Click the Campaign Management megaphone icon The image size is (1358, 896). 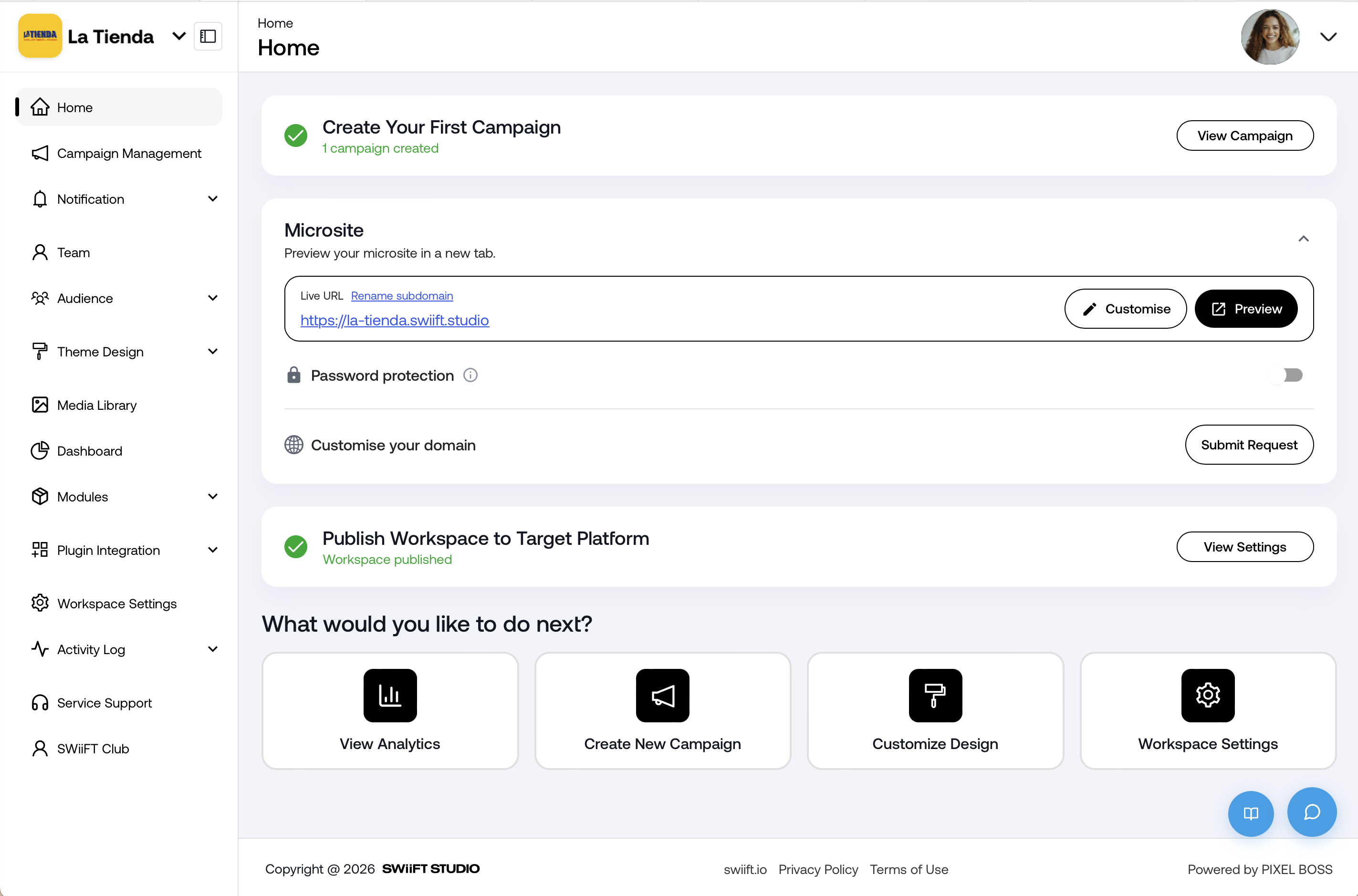coord(40,153)
